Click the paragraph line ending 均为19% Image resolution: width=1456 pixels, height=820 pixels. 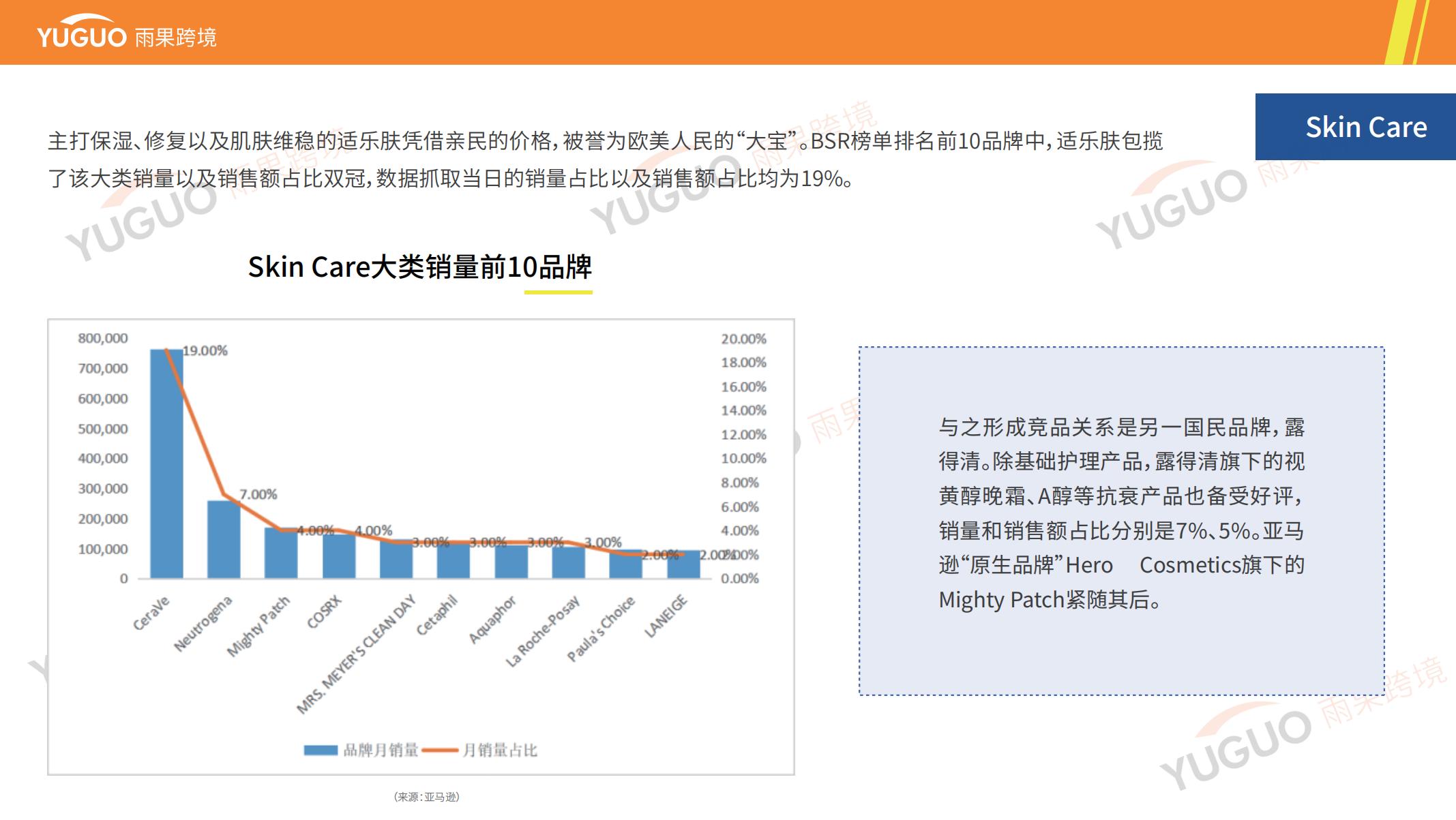click(450, 179)
